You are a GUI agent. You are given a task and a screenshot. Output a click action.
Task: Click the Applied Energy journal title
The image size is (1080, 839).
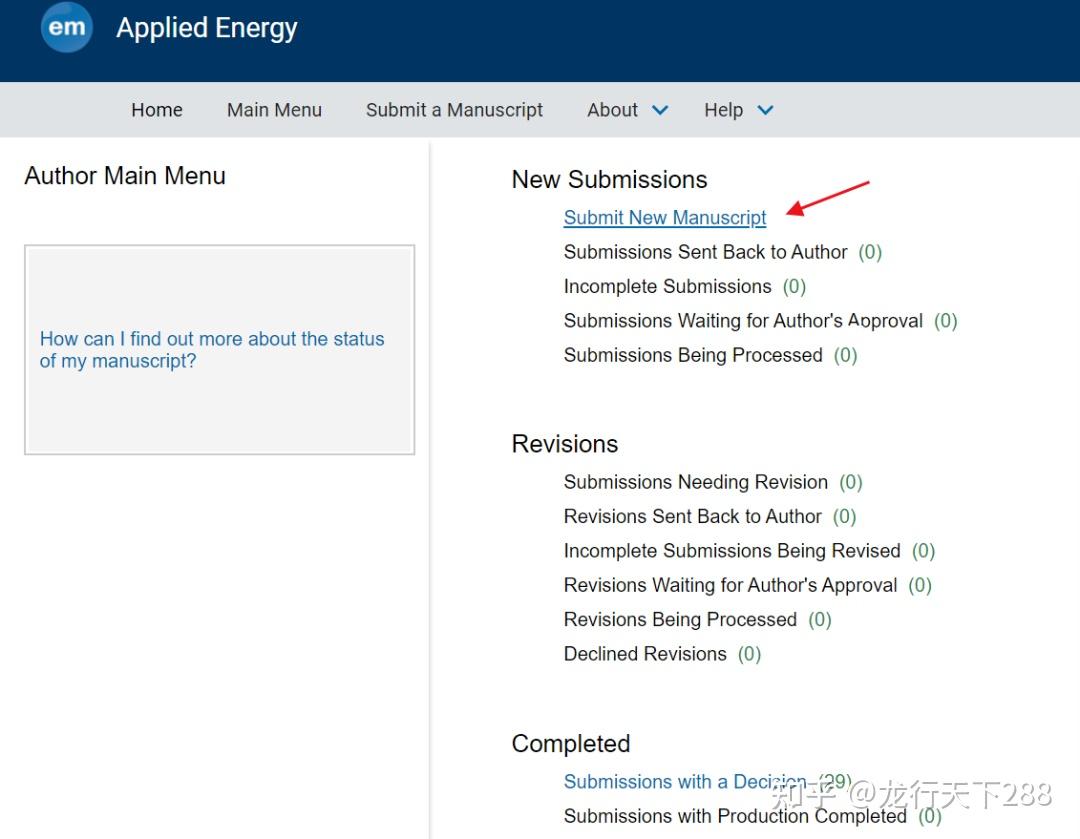click(x=207, y=28)
